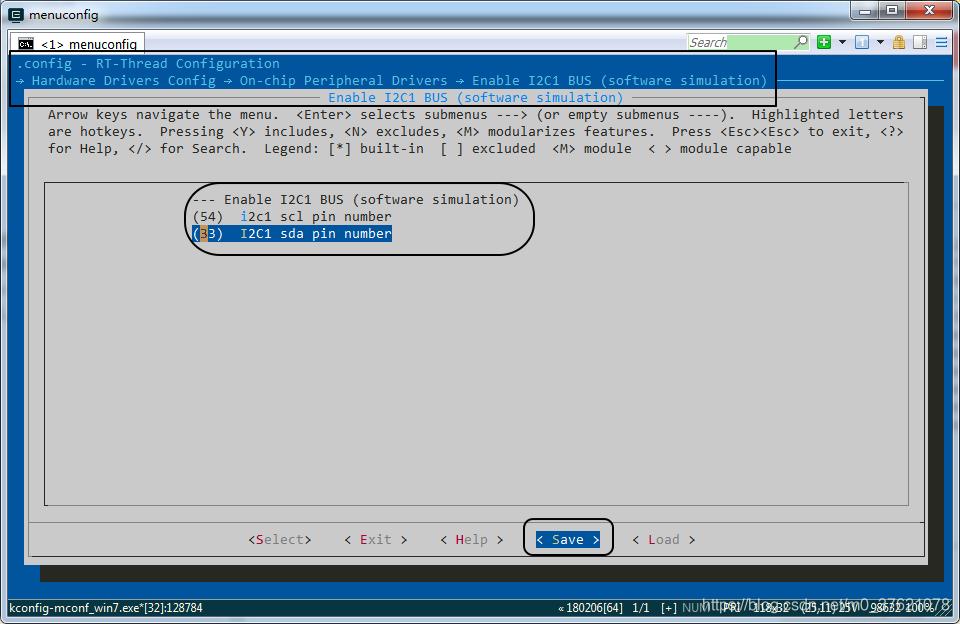Screen dimensions: 960x624
Task: Click Hardware Drivers Config in the breadcrumb
Action: pos(124,81)
